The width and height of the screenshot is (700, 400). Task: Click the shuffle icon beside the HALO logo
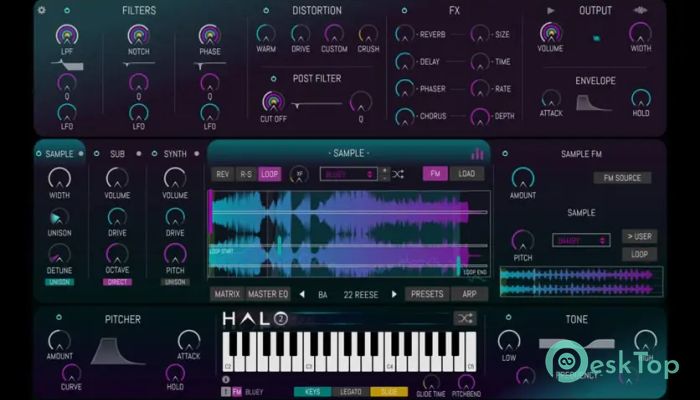[464, 318]
